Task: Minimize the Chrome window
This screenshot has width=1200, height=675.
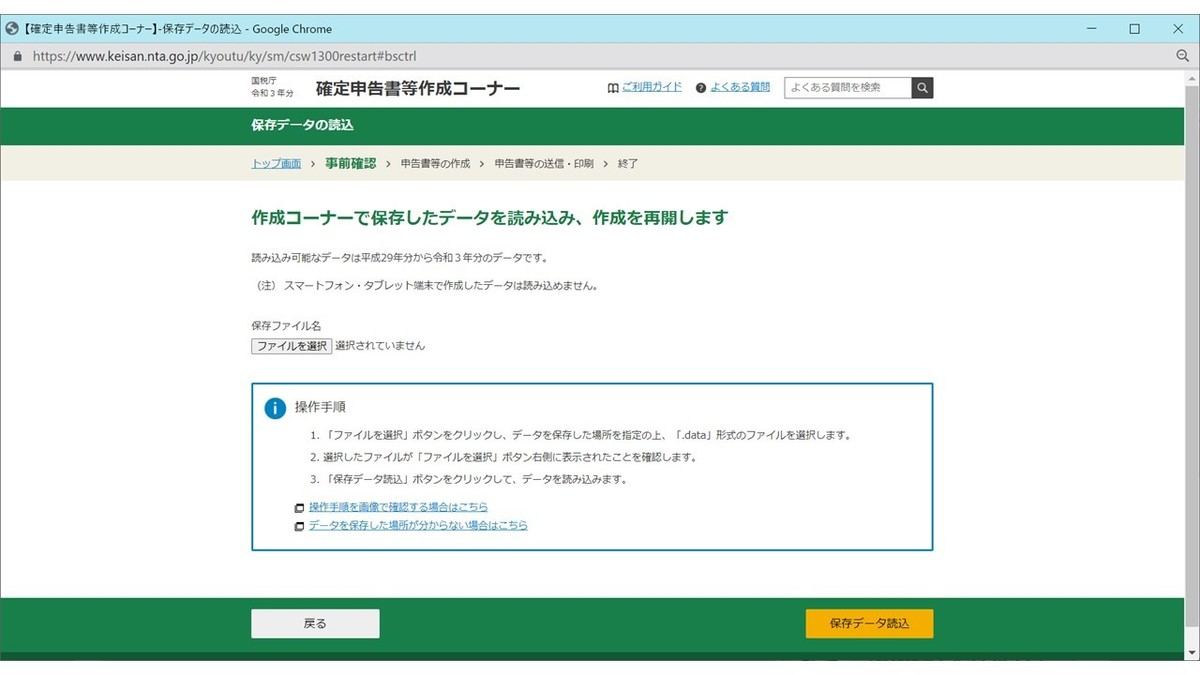Action: pos(1091,29)
